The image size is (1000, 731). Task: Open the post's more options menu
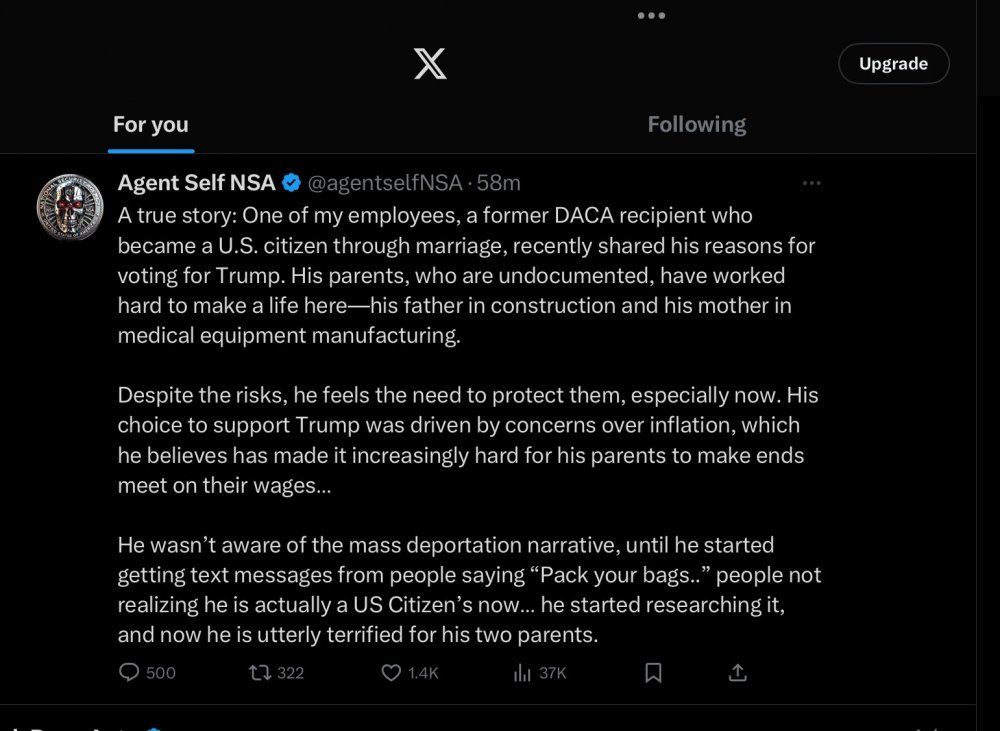click(x=812, y=183)
